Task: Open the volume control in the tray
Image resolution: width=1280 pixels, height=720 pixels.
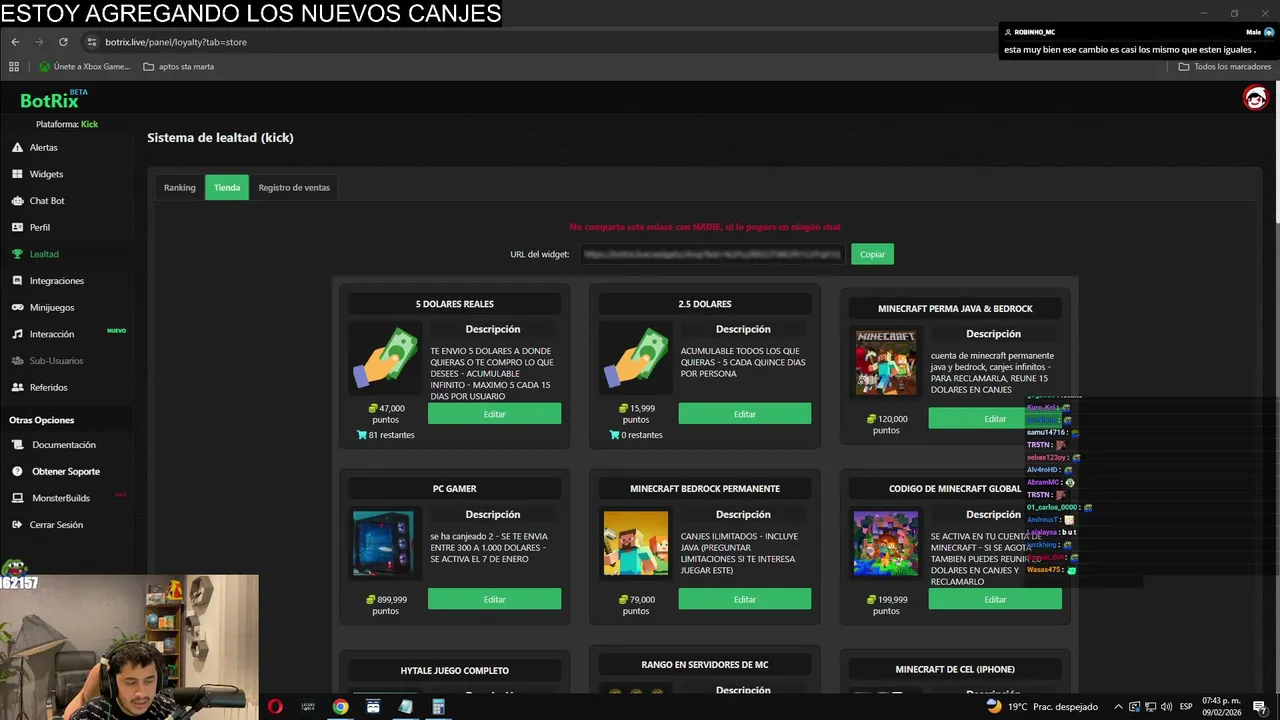Action: [1166, 707]
